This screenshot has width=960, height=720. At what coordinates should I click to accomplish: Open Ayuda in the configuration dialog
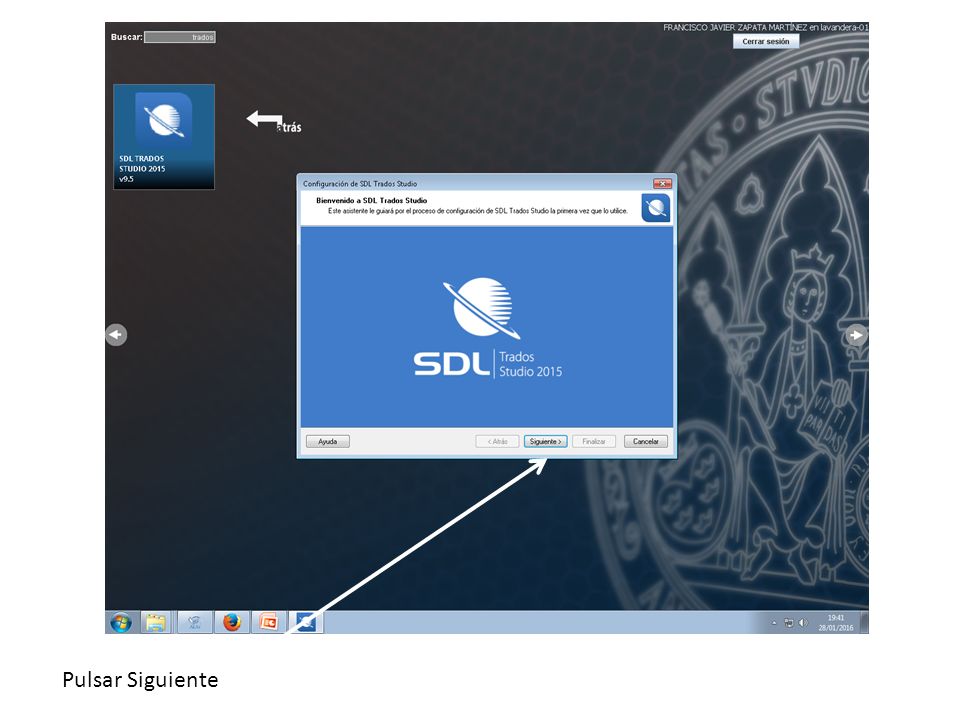328,441
